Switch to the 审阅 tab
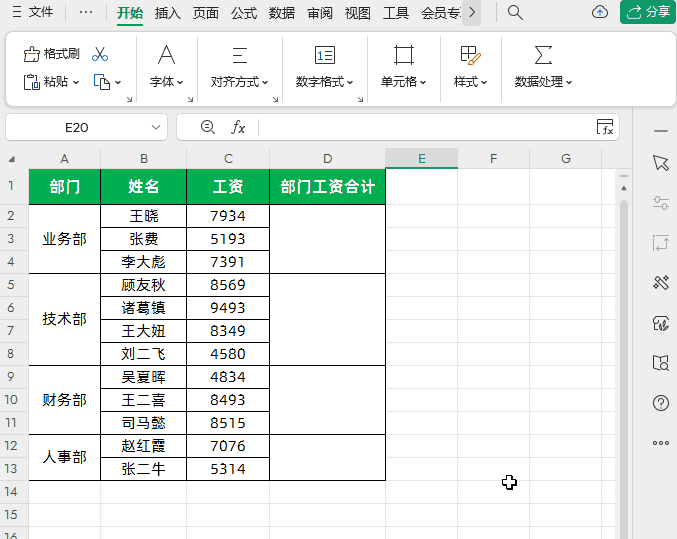The image size is (677, 539). (x=320, y=13)
